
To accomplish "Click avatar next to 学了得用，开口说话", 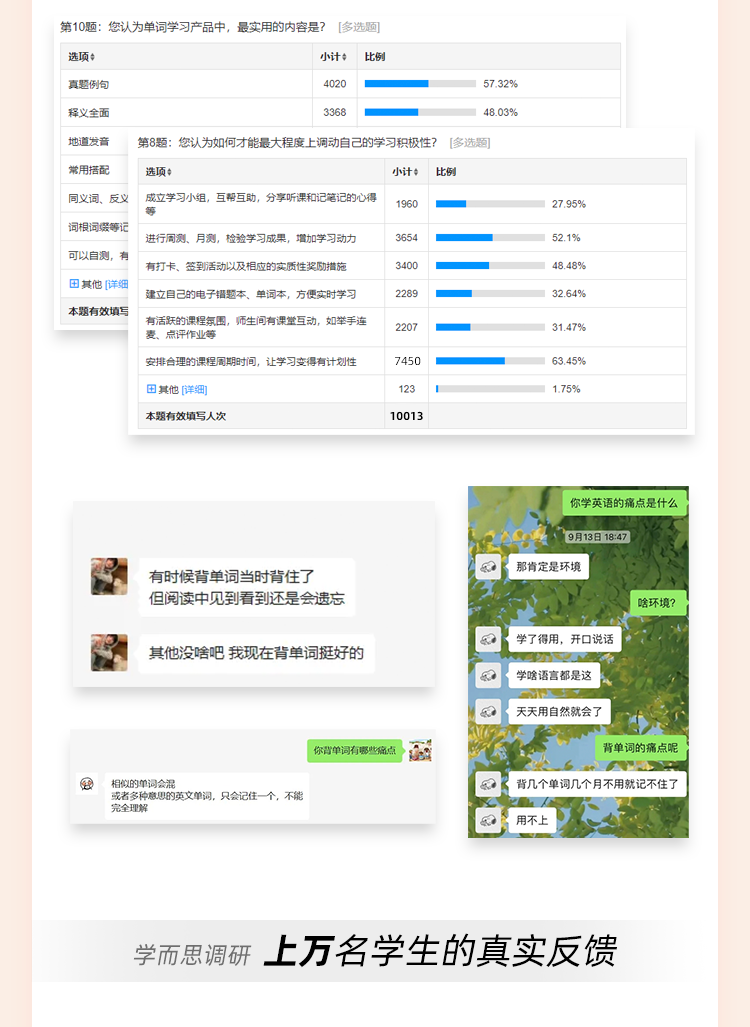I will (488, 639).
